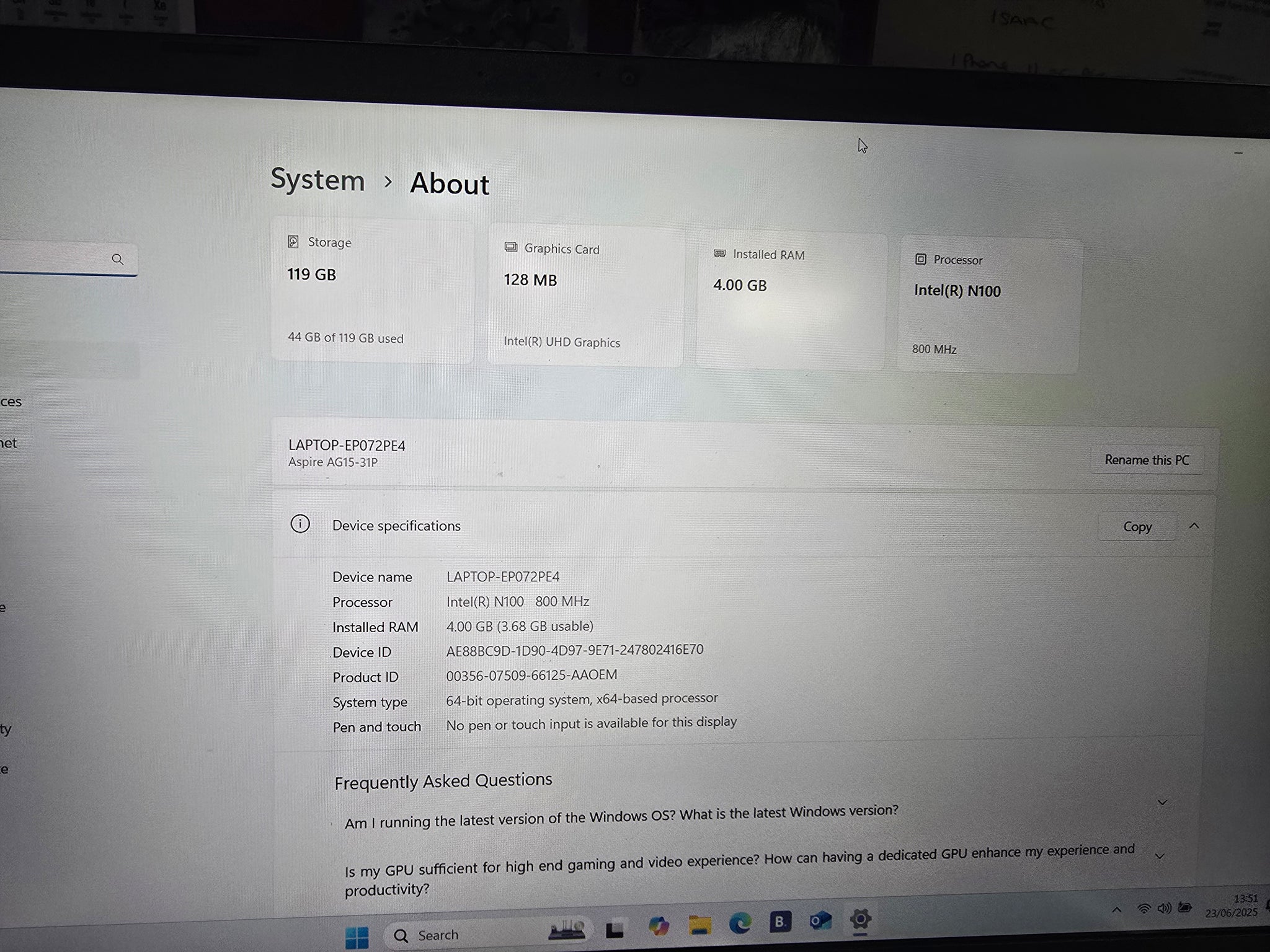Click the Processor chip icon
The image size is (1270, 952).
coord(921,259)
